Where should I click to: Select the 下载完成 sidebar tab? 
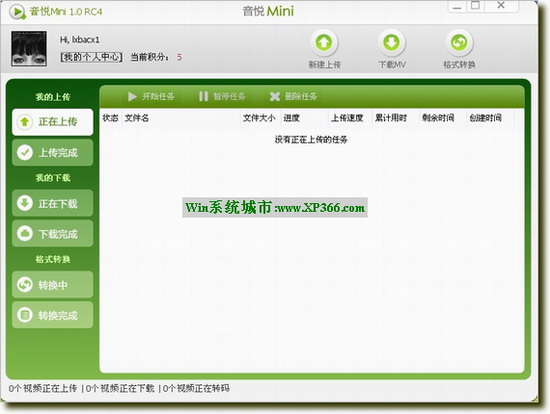(53, 234)
